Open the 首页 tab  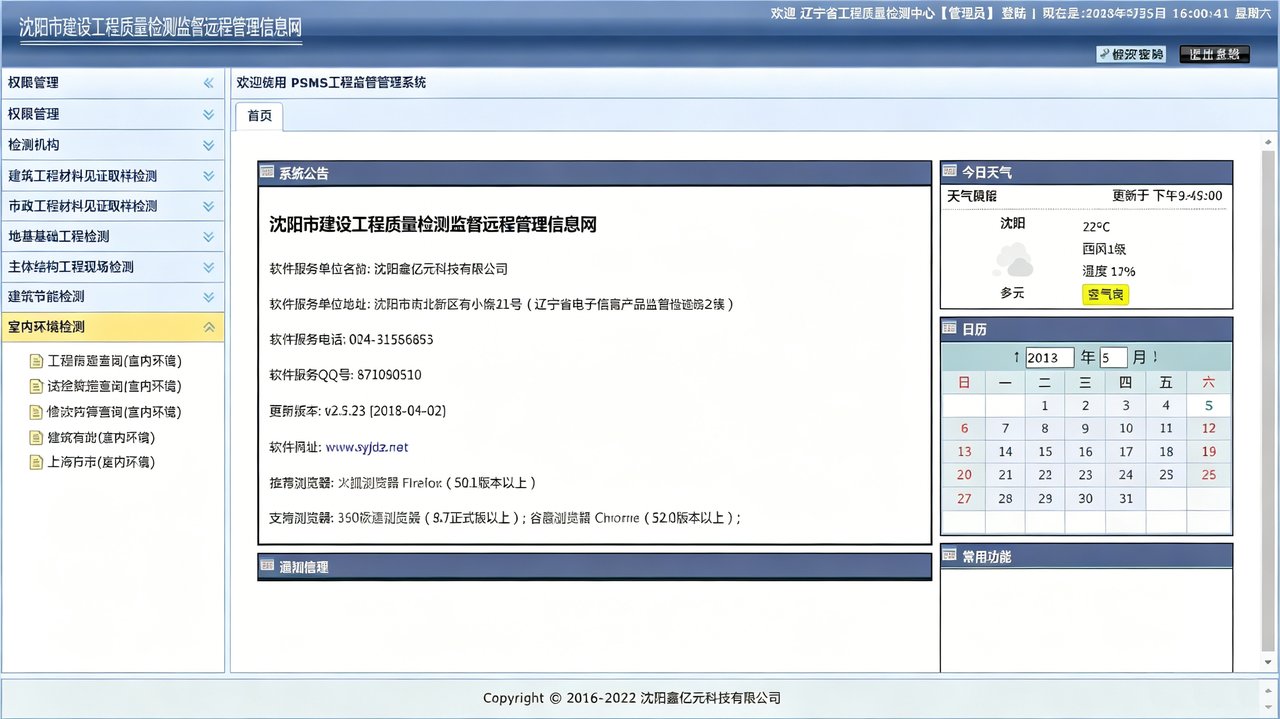pos(259,116)
